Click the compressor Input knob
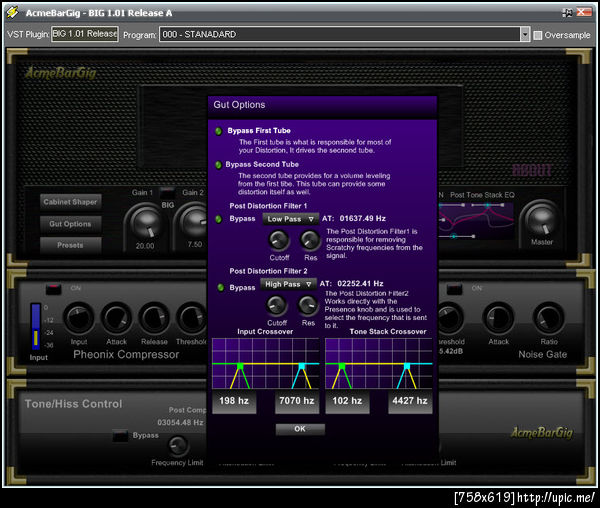The image size is (600, 508). coord(79,318)
